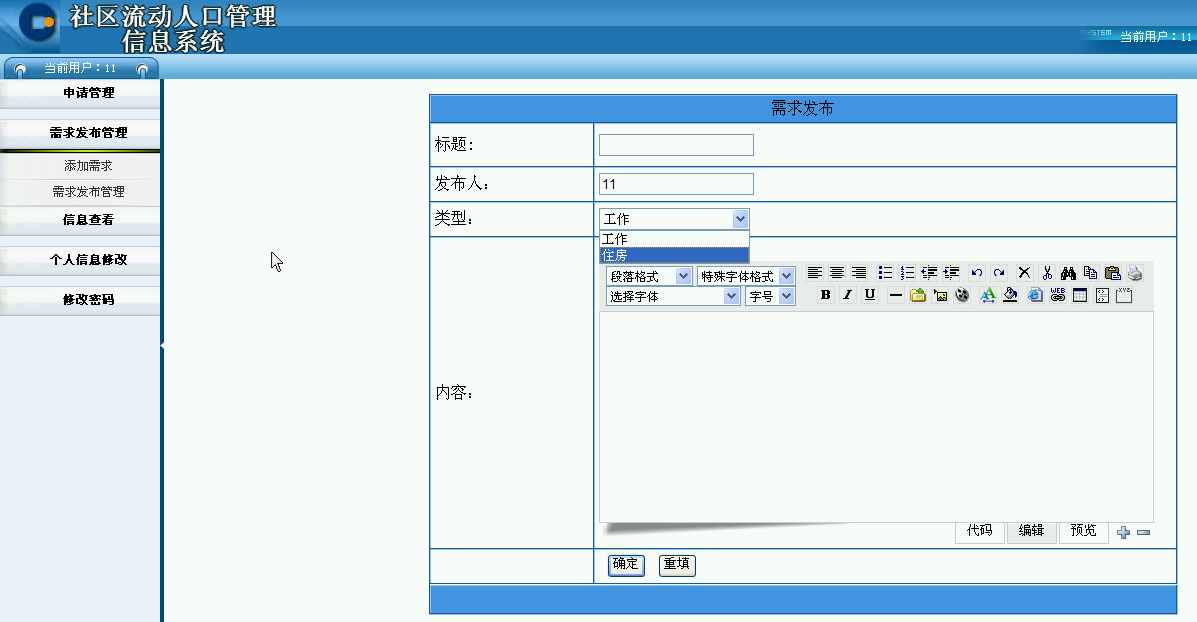Click the 需求发布 form title
This screenshot has height=622, width=1197.
802,108
